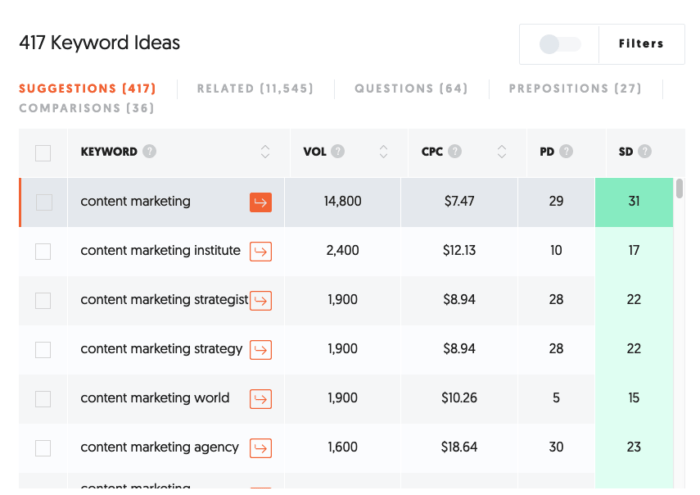Open the Filters button

click(x=641, y=44)
